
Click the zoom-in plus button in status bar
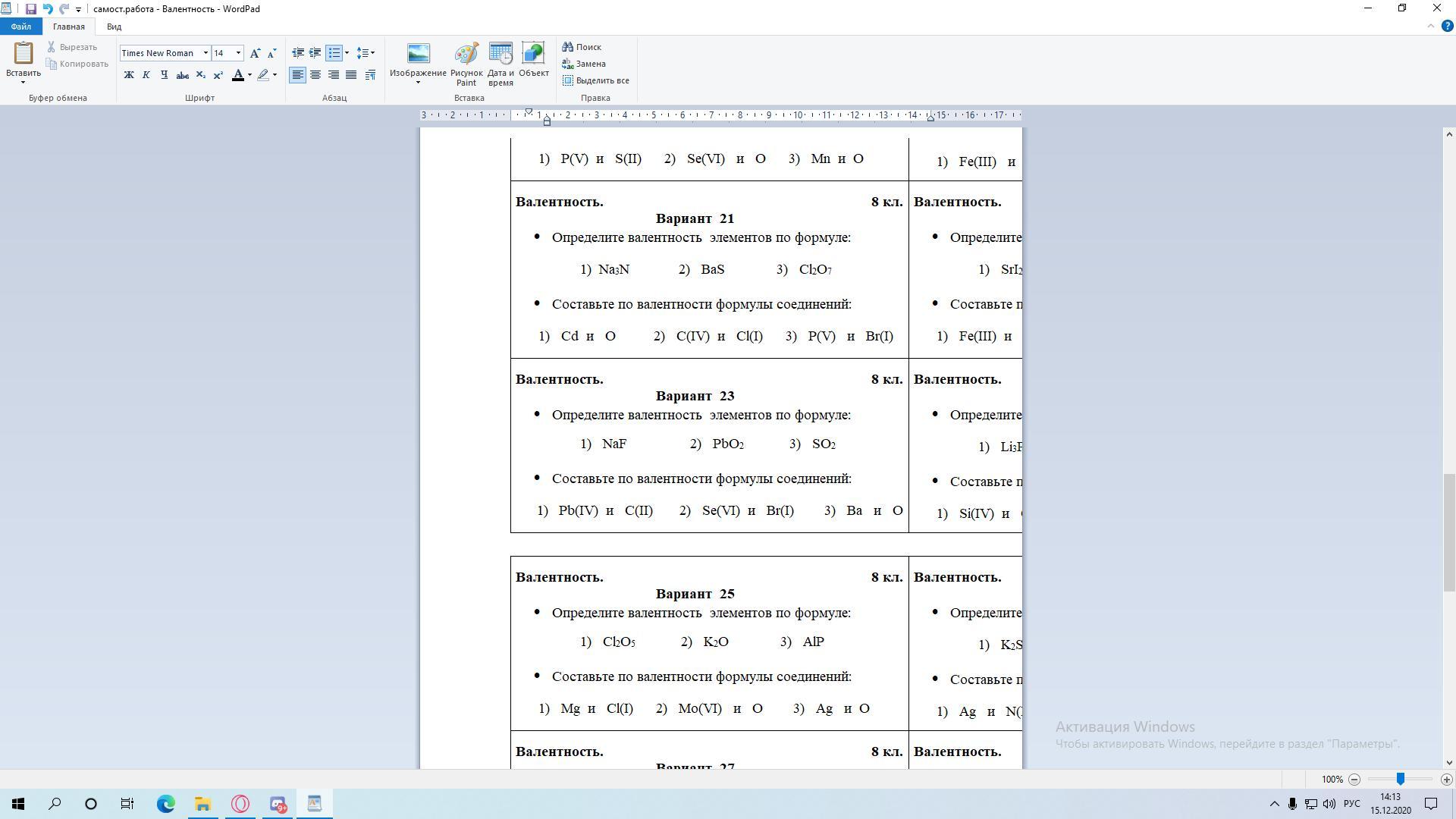(1446, 780)
